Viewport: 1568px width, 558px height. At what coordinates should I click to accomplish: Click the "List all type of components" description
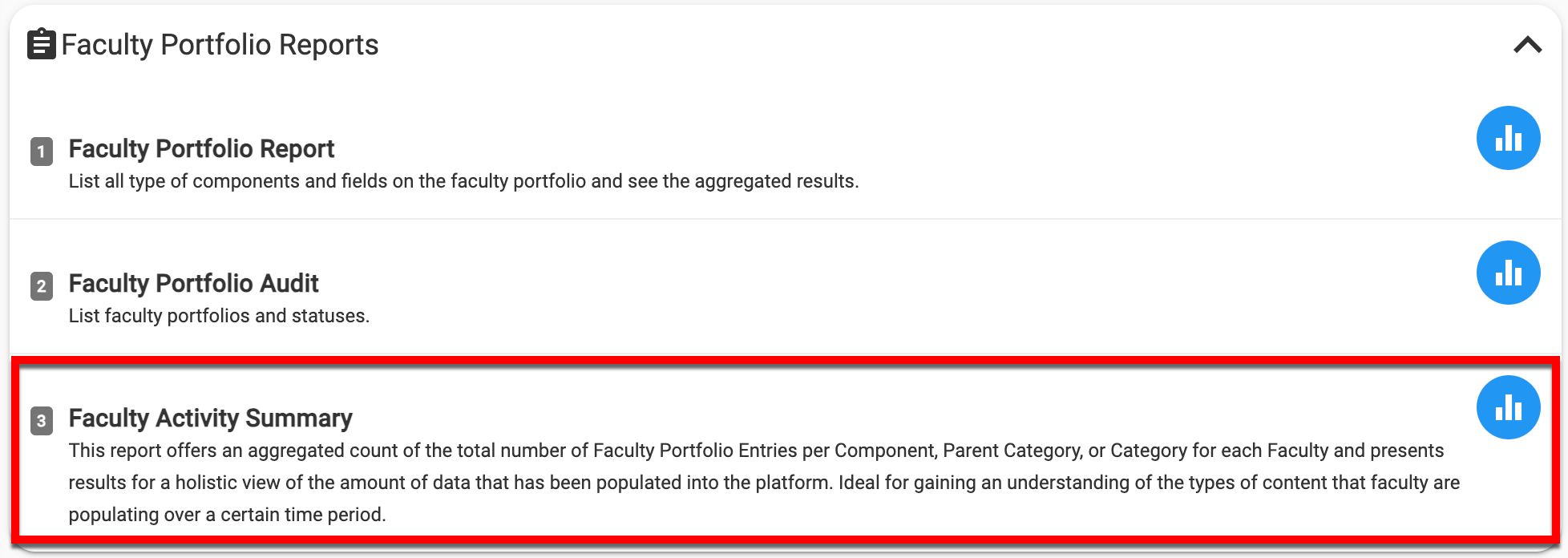tap(463, 181)
